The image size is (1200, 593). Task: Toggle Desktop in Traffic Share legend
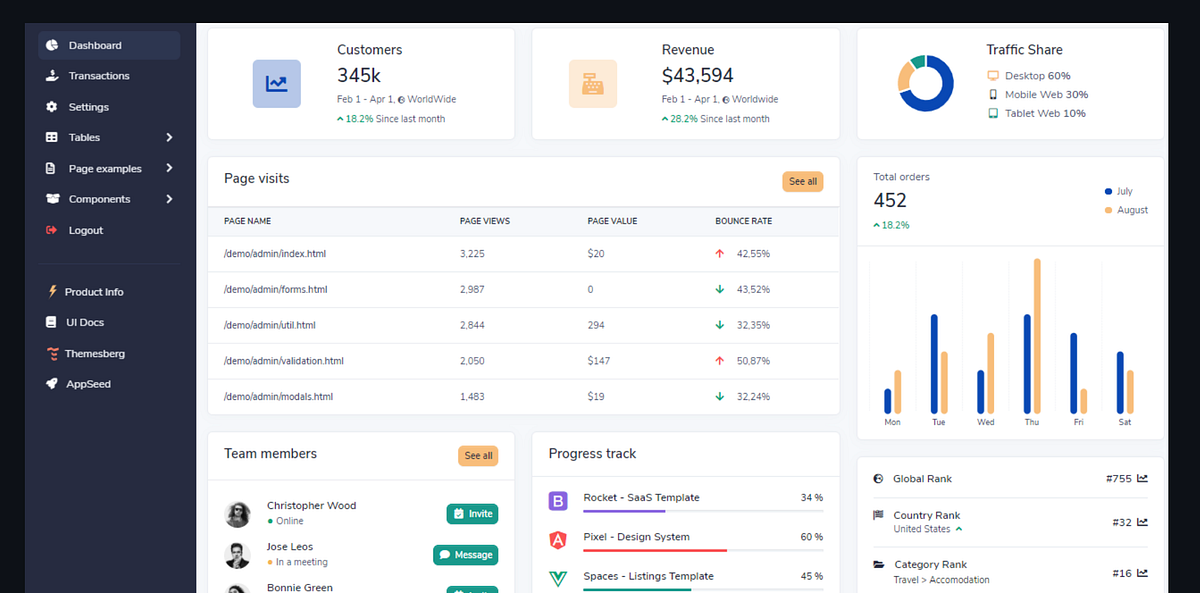click(x=1027, y=74)
